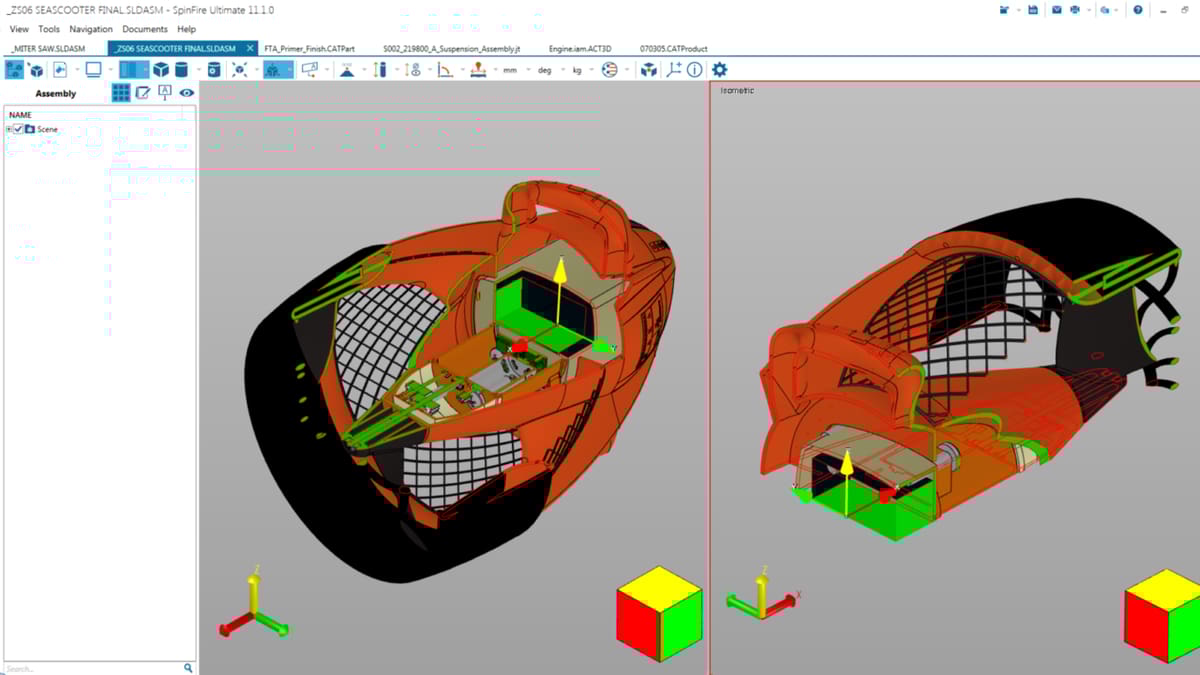Uncheck the Scene checkbox in the Assembly tree
Screen dimensions: 1200x675
(19, 129)
